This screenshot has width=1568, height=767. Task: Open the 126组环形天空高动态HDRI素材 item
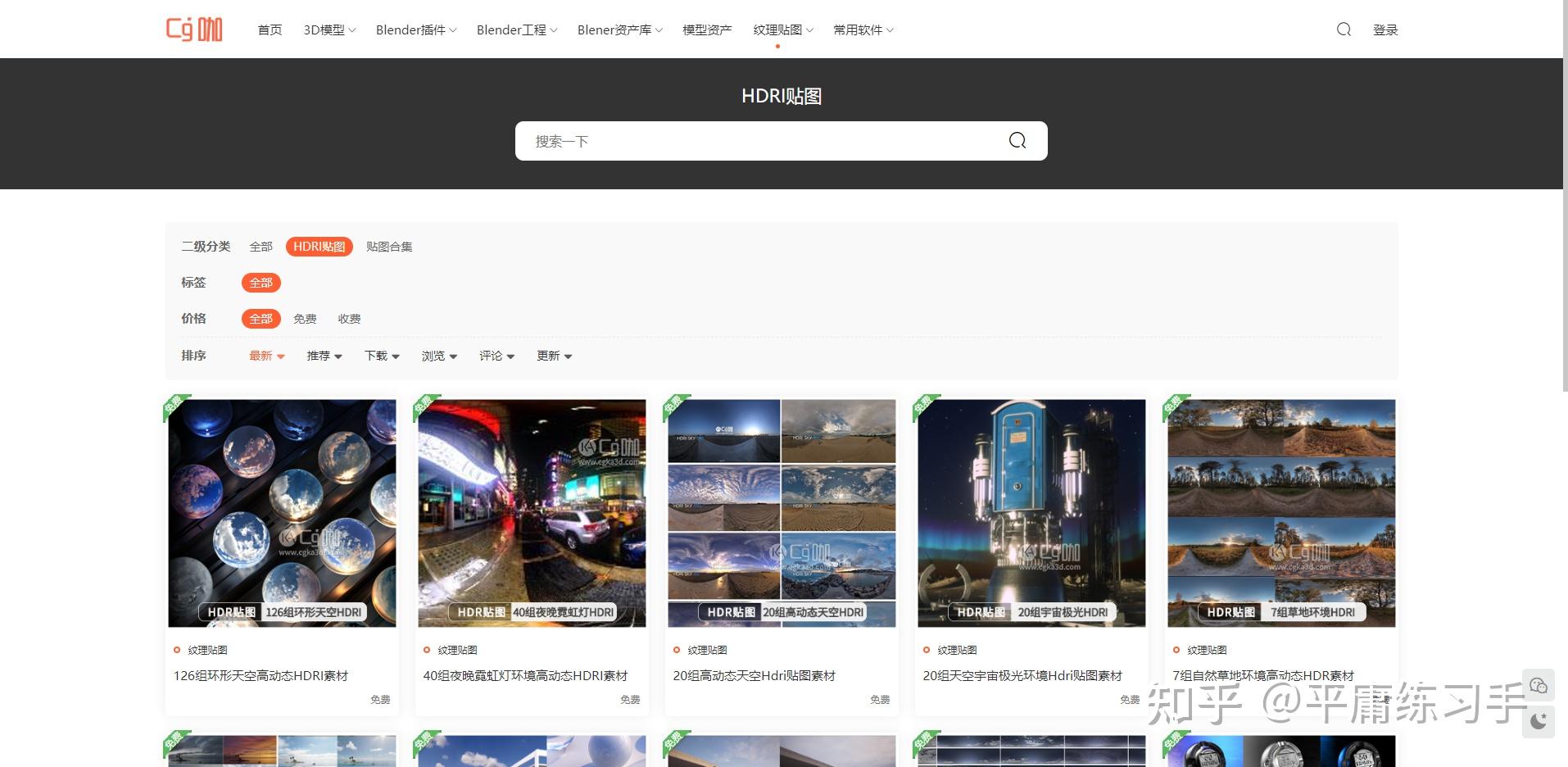(x=261, y=675)
